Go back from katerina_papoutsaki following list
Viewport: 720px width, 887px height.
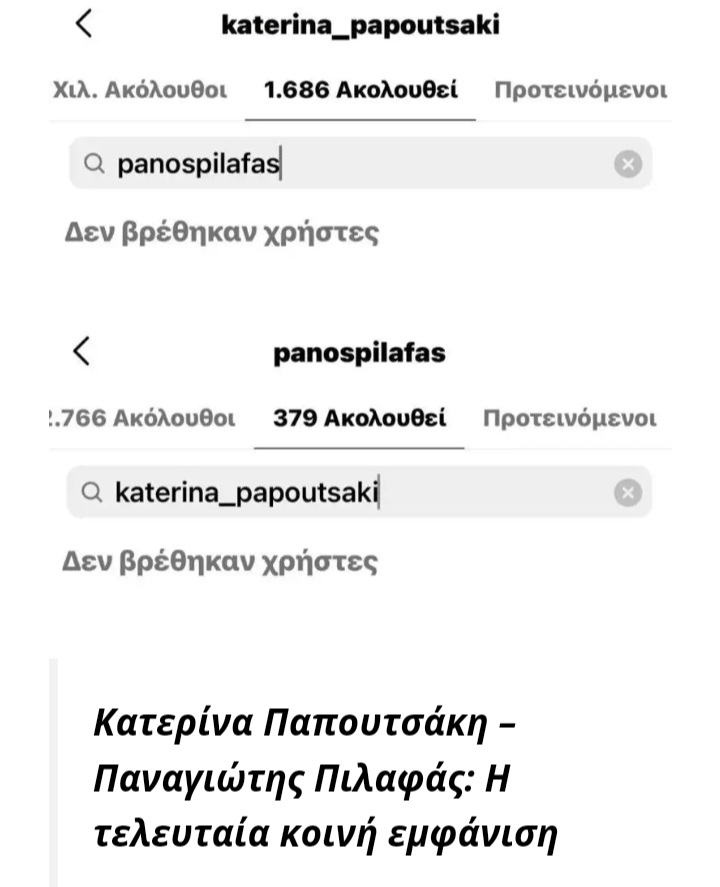84,24
